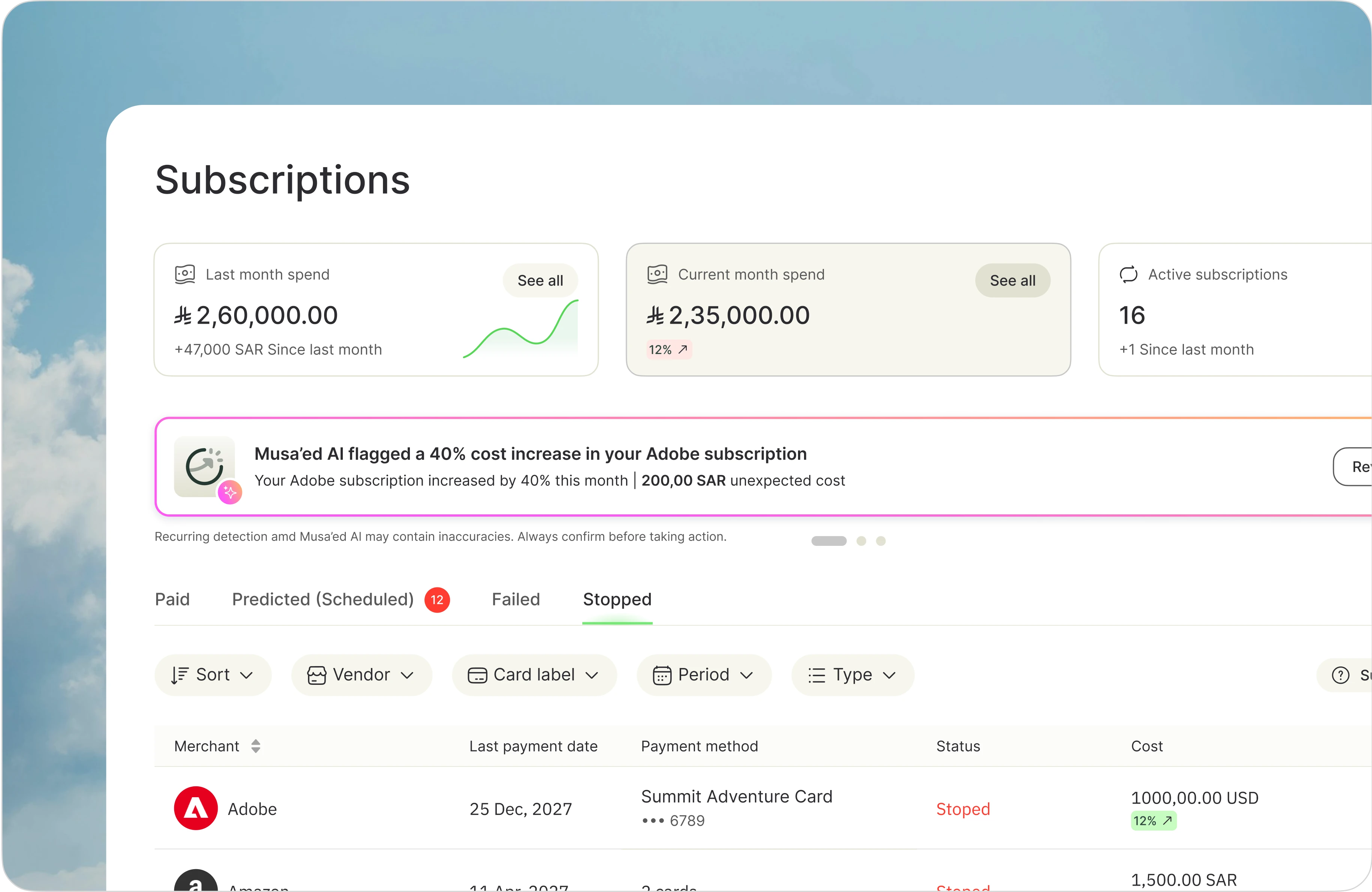The width and height of the screenshot is (1372, 892).
Task: Click the help question mark icon
Action: tap(1340, 675)
